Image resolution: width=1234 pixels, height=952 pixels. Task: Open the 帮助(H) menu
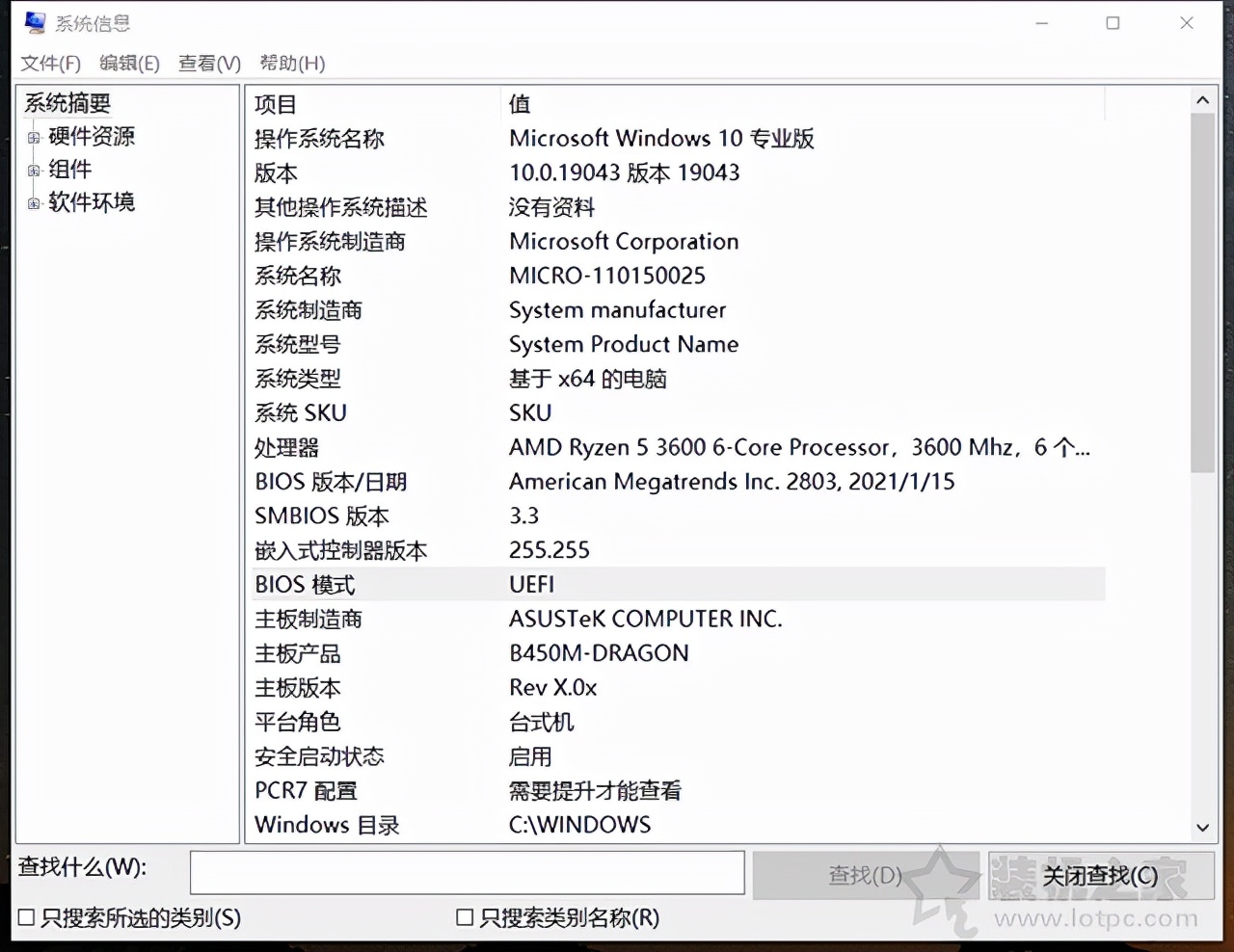coord(292,64)
